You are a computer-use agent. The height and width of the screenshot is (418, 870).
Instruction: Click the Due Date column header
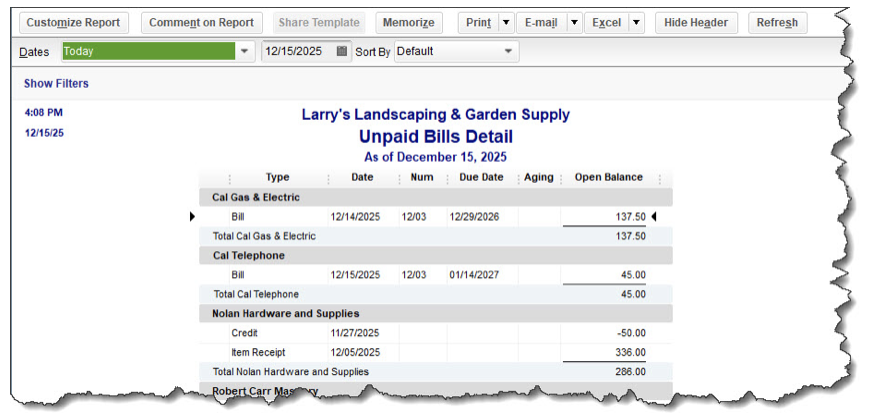click(x=481, y=178)
